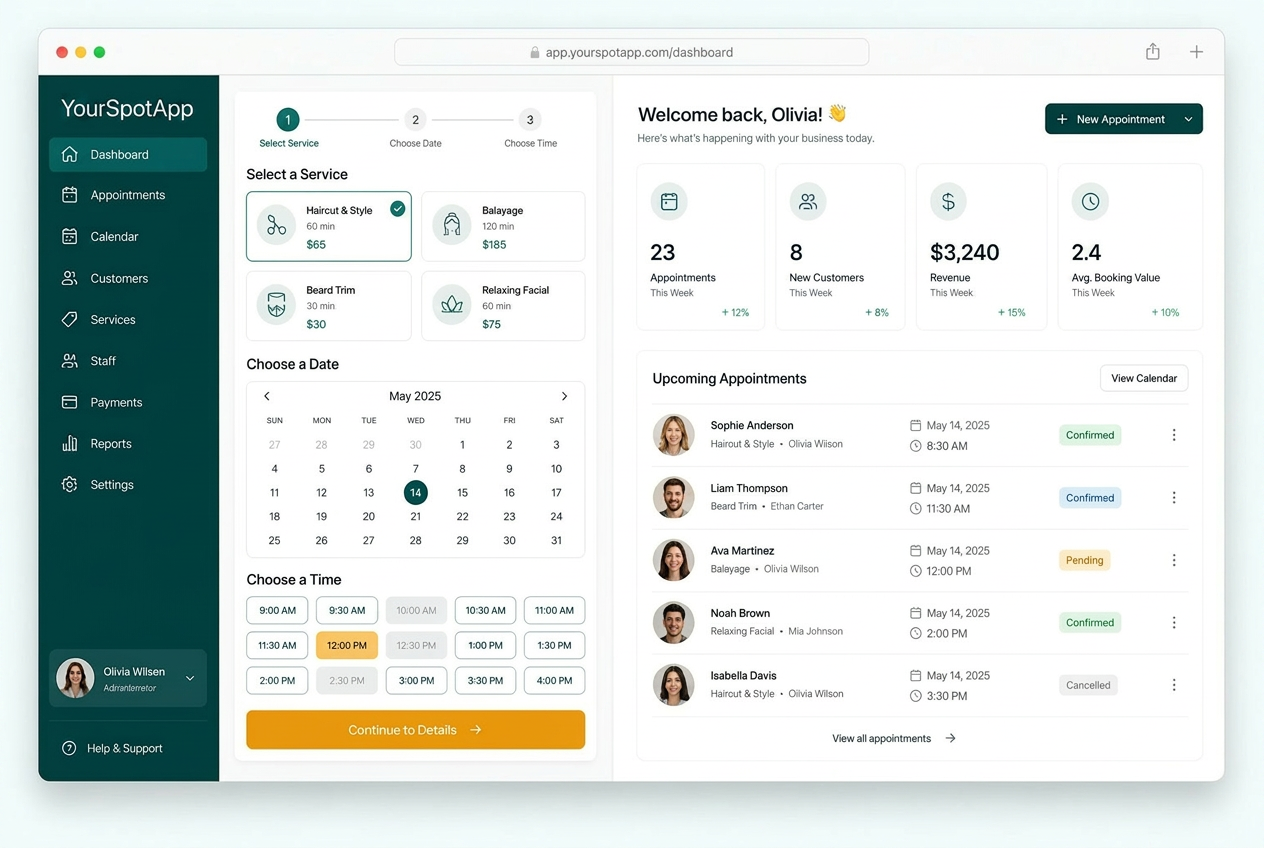Open more options for Liam Thompson appointment

pyautogui.click(x=1174, y=498)
